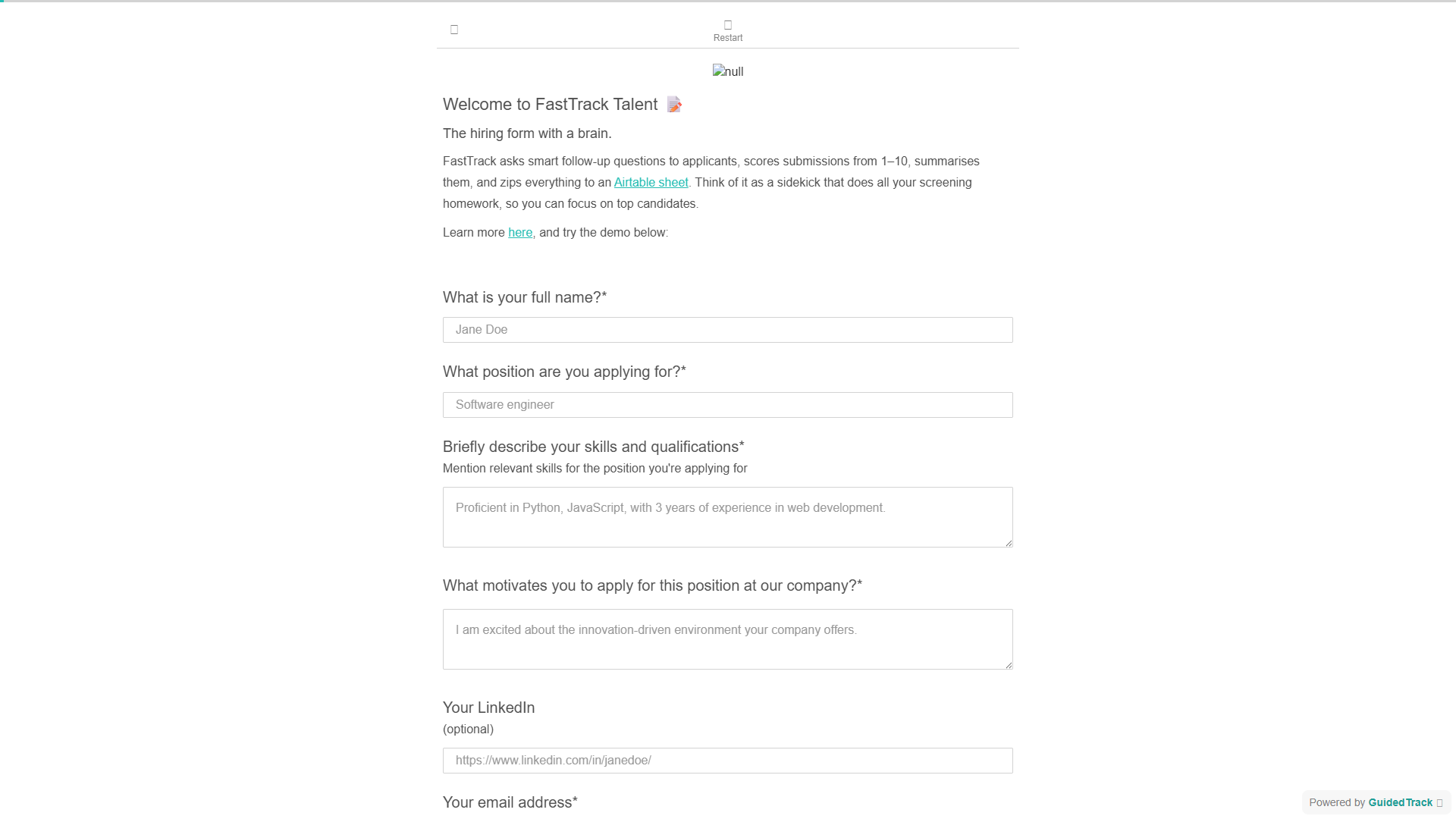Screen dimensions: 1456x819
Task: Click the top page progress bar
Action: point(728,1)
